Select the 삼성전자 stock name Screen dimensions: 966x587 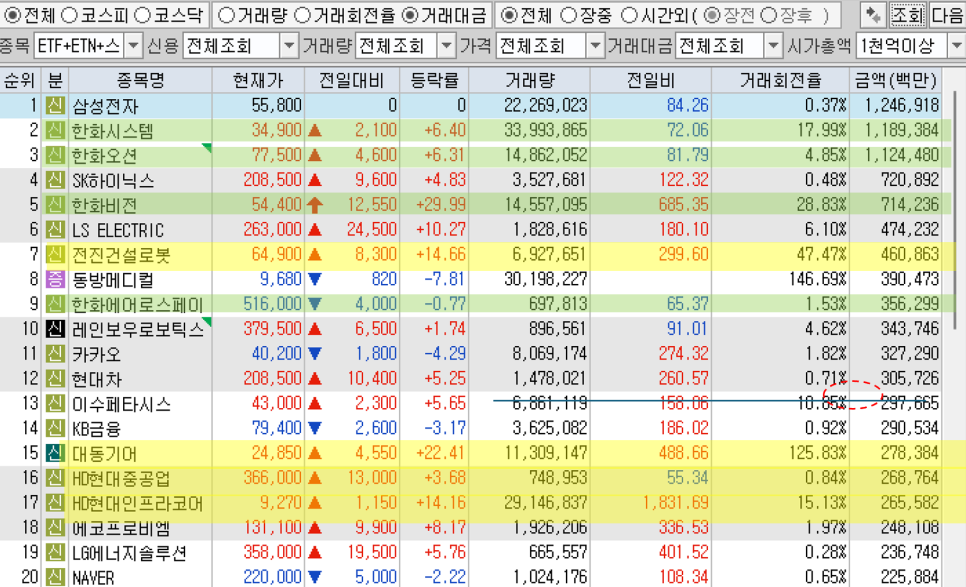pos(105,106)
